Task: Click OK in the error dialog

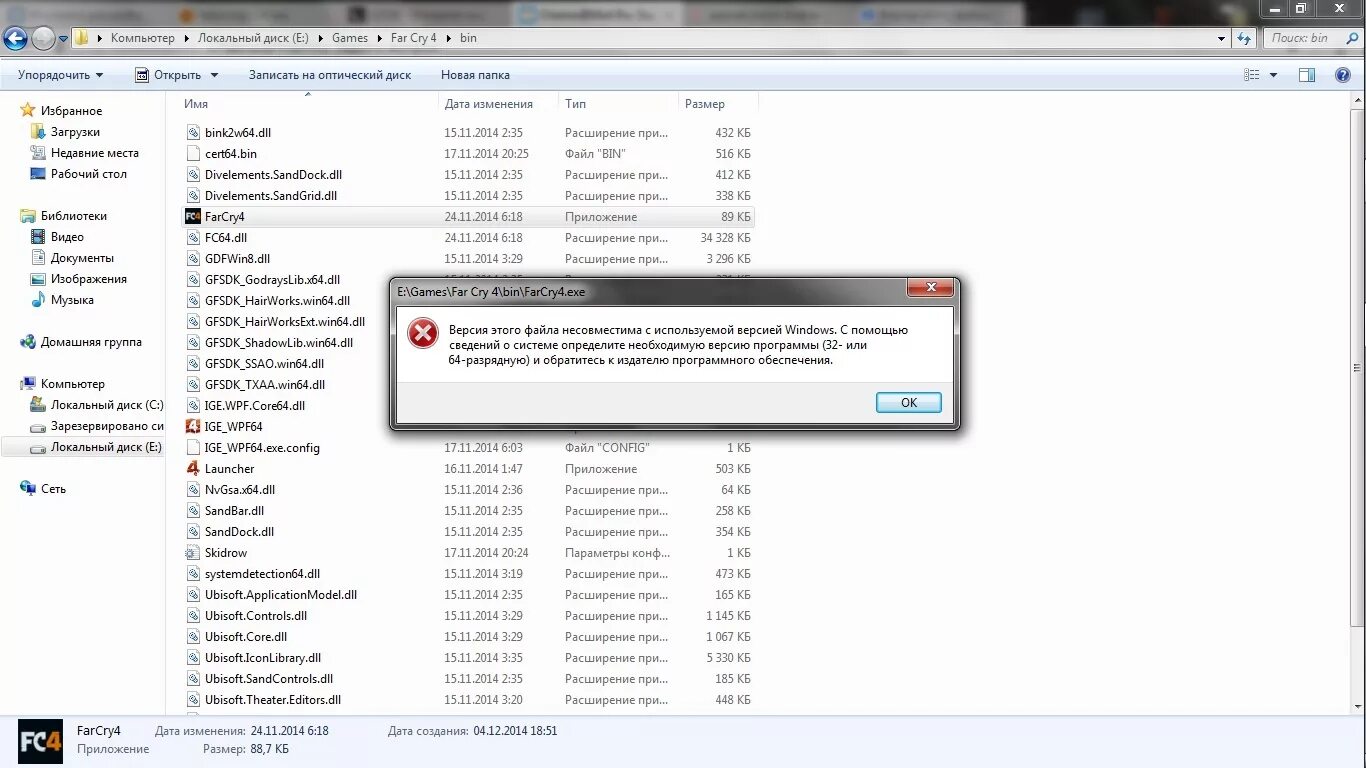Action: (x=908, y=402)
